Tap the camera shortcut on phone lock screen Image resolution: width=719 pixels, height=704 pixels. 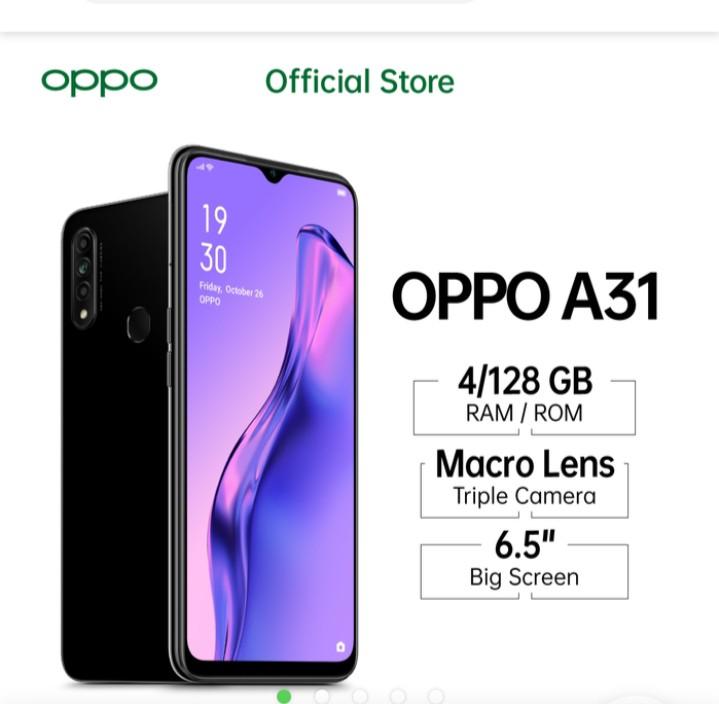point(340,646)
